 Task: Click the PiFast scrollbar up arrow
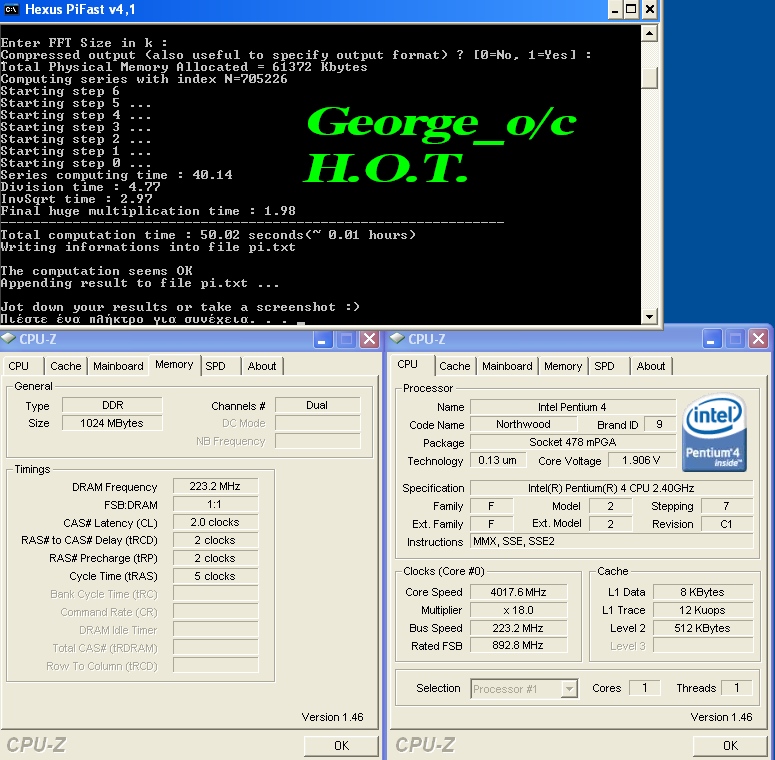point(649,34)
